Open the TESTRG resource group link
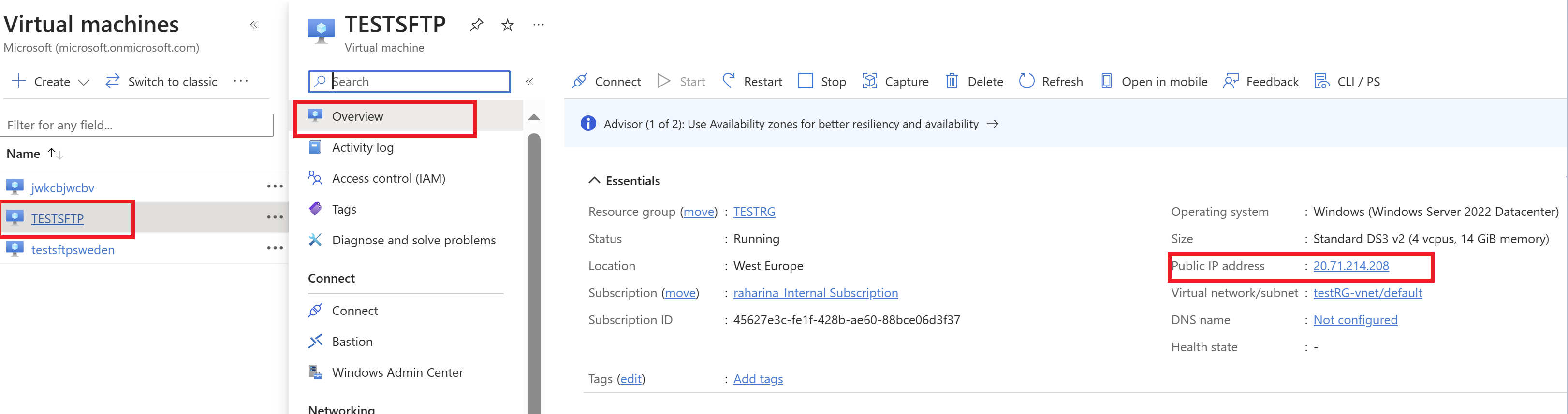Viewport: 1568px width, 414px height. coord(754,212)
